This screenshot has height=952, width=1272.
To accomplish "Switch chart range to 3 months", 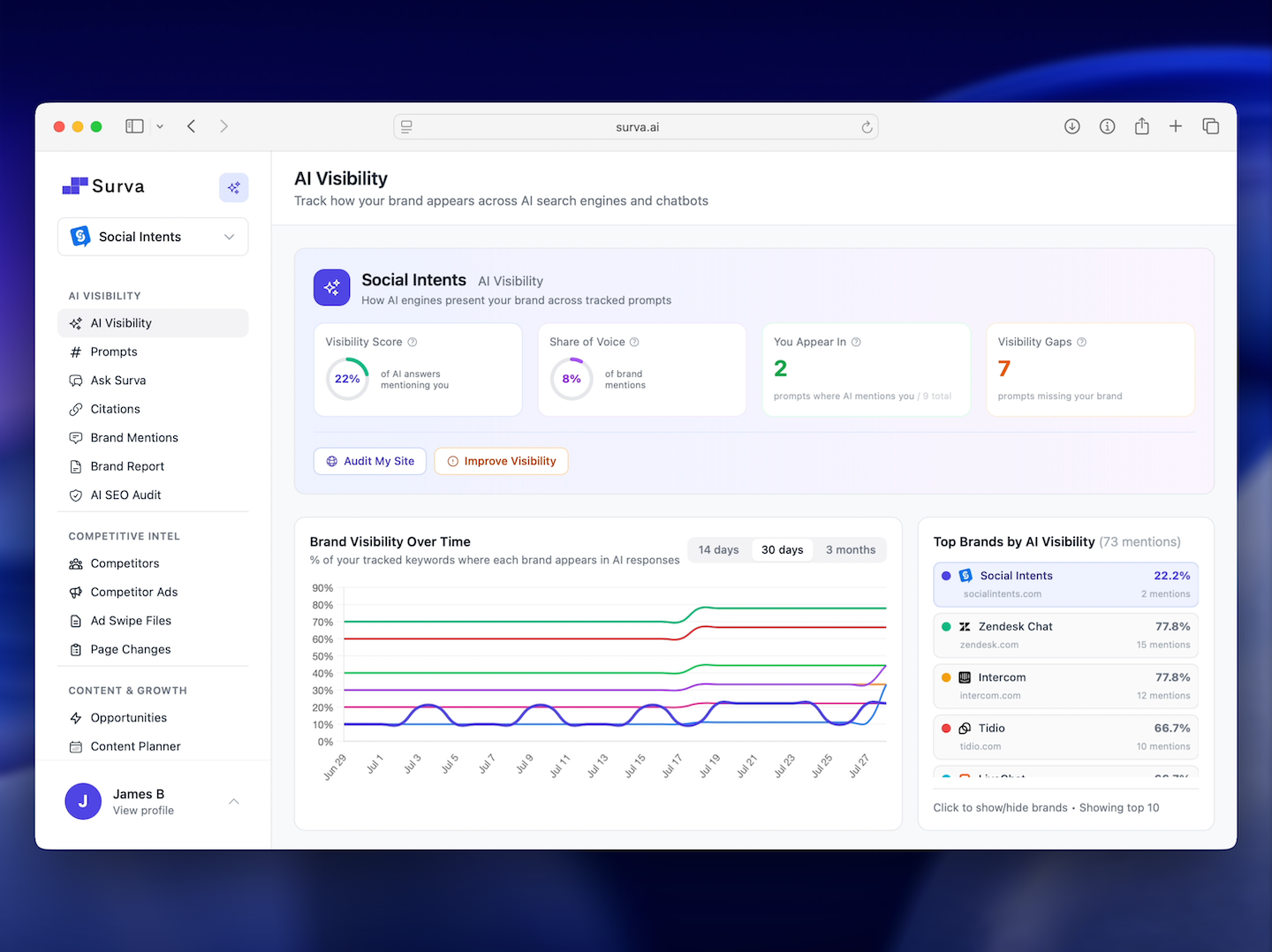I will pyautogui.click(x=851, y=549).
